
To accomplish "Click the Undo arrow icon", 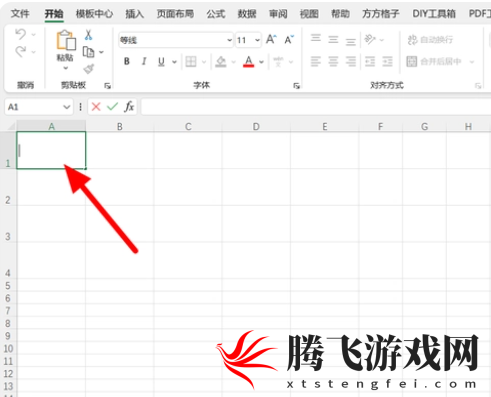I will 21,34.
